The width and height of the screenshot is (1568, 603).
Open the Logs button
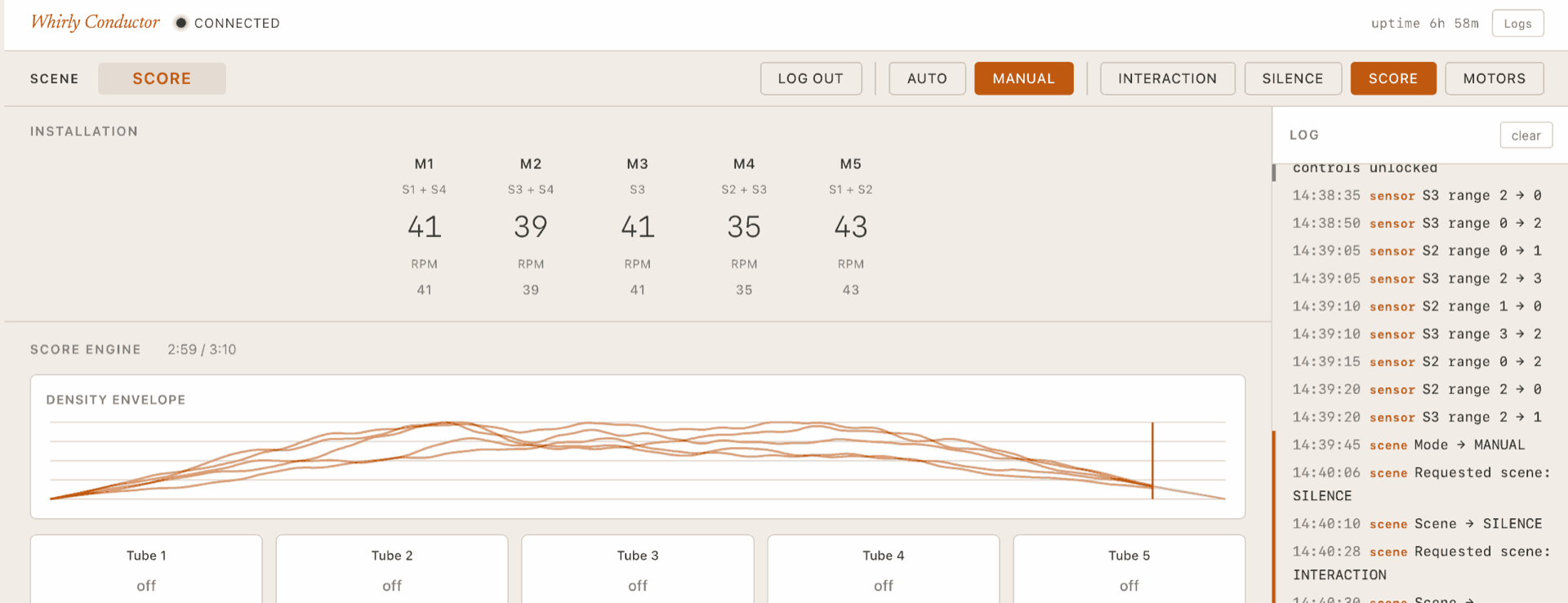1517,24
